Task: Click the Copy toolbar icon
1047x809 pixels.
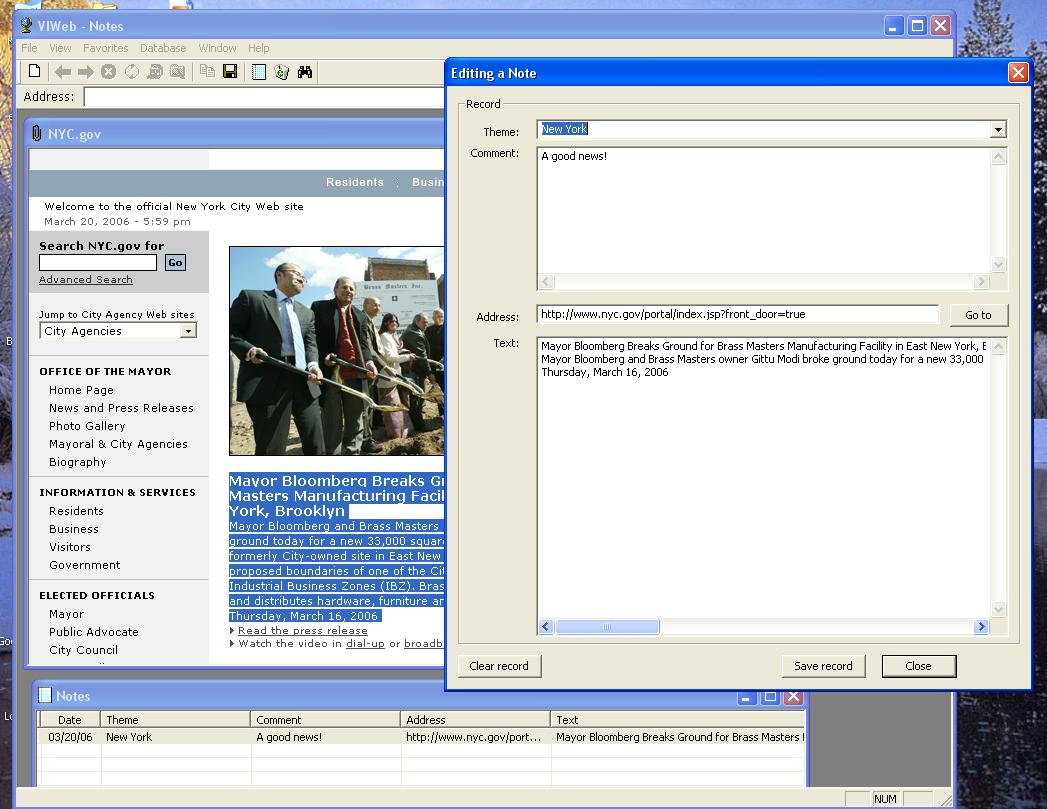Action: tap(208, 71)
